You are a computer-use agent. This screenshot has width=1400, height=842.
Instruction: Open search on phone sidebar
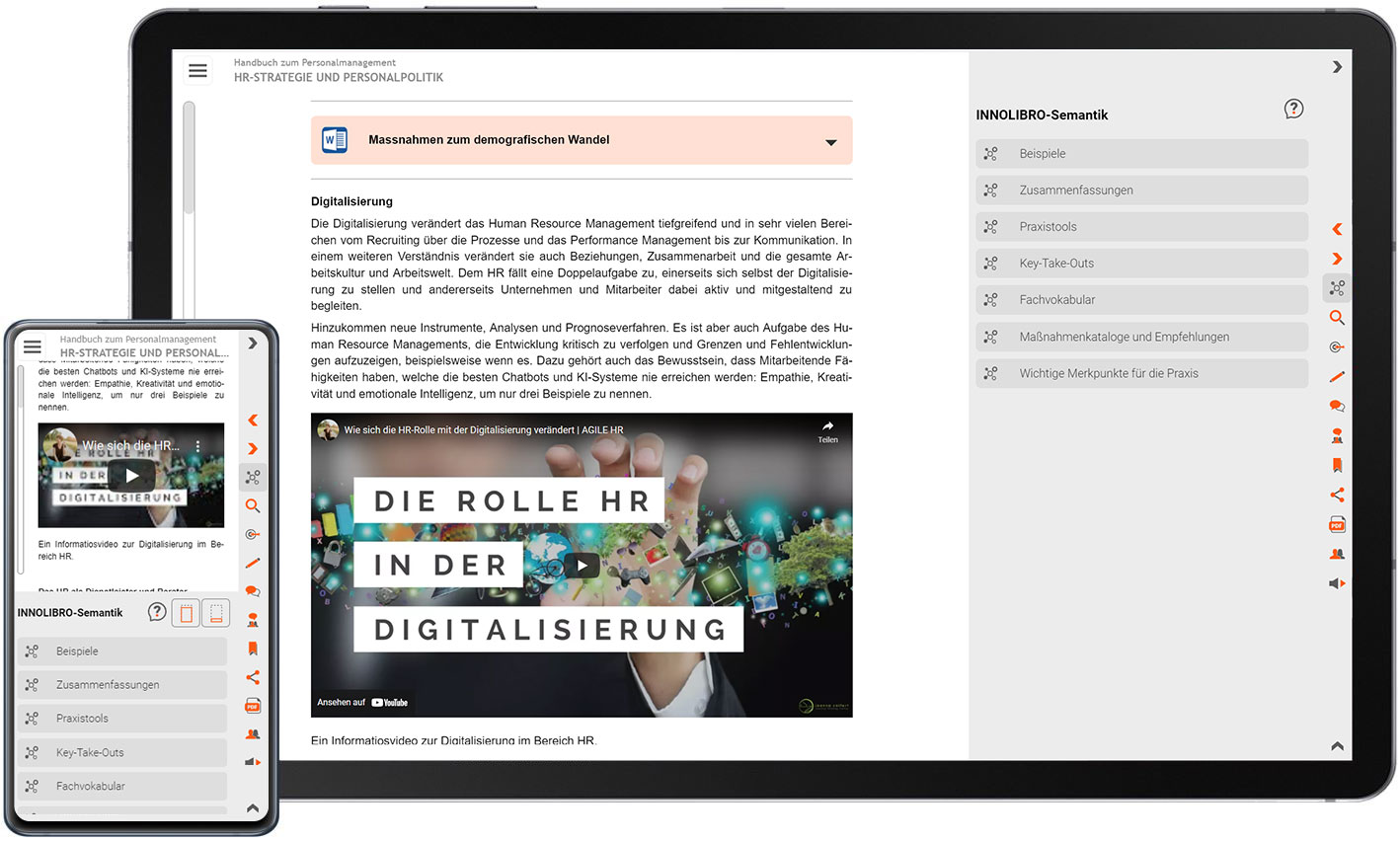pyautogui.click(x=253, y=506)
